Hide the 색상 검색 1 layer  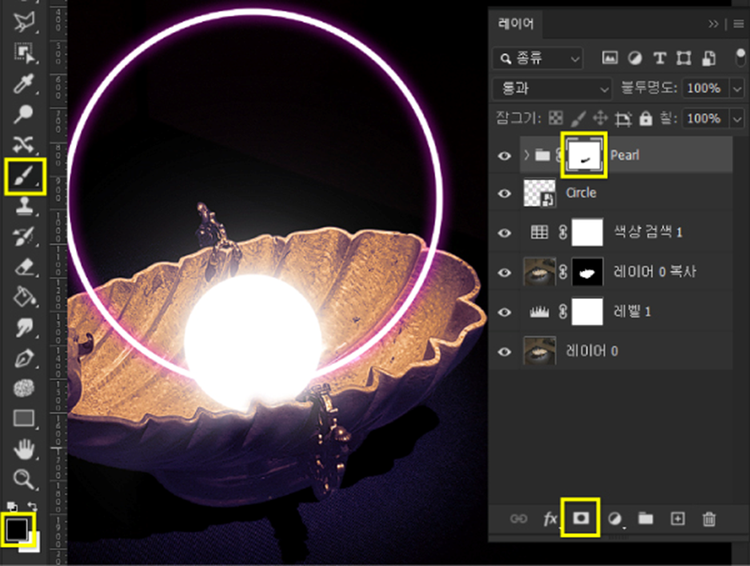[x=504, y=233]
